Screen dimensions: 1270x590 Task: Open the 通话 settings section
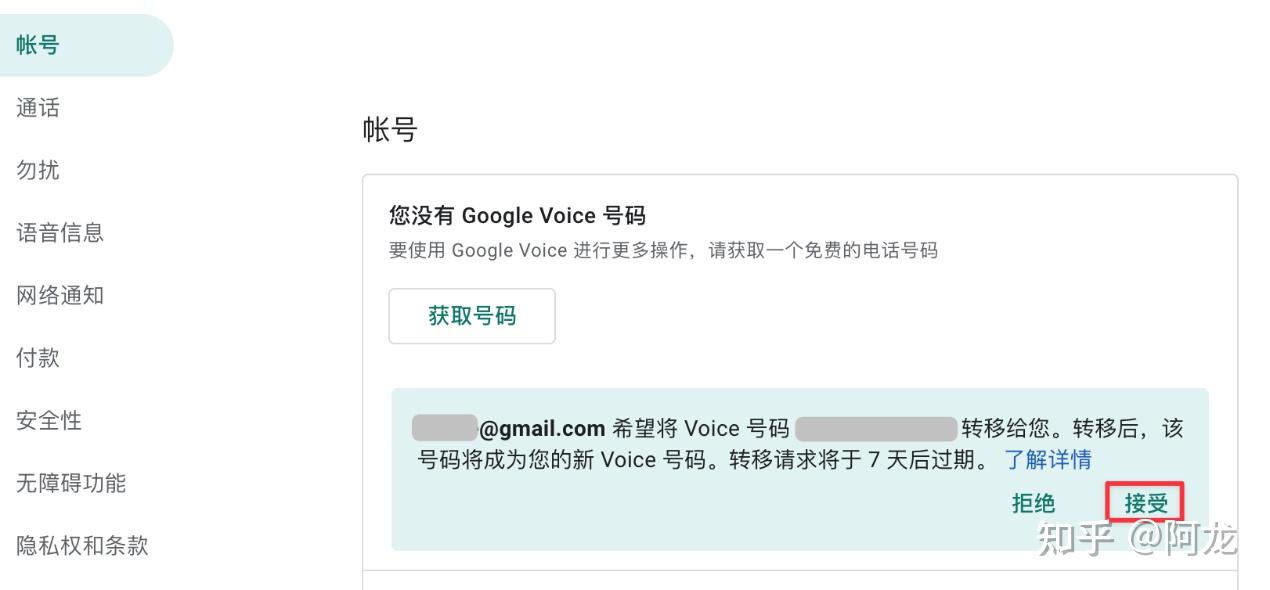tap(37, 107)
